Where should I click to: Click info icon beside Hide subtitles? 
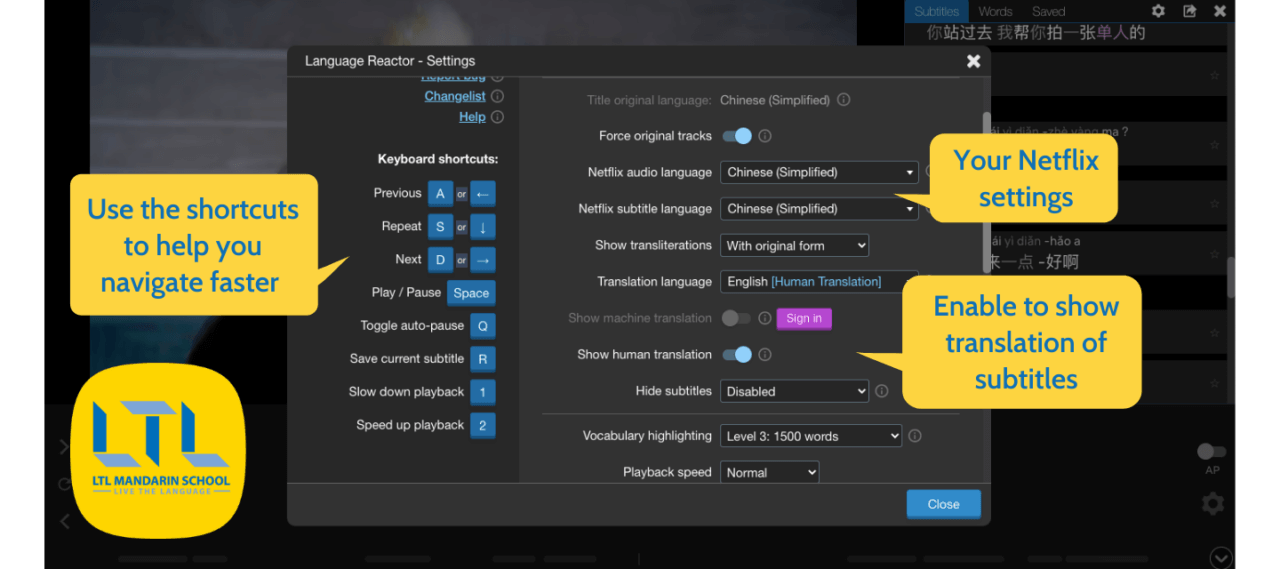(x=881, y=391)
